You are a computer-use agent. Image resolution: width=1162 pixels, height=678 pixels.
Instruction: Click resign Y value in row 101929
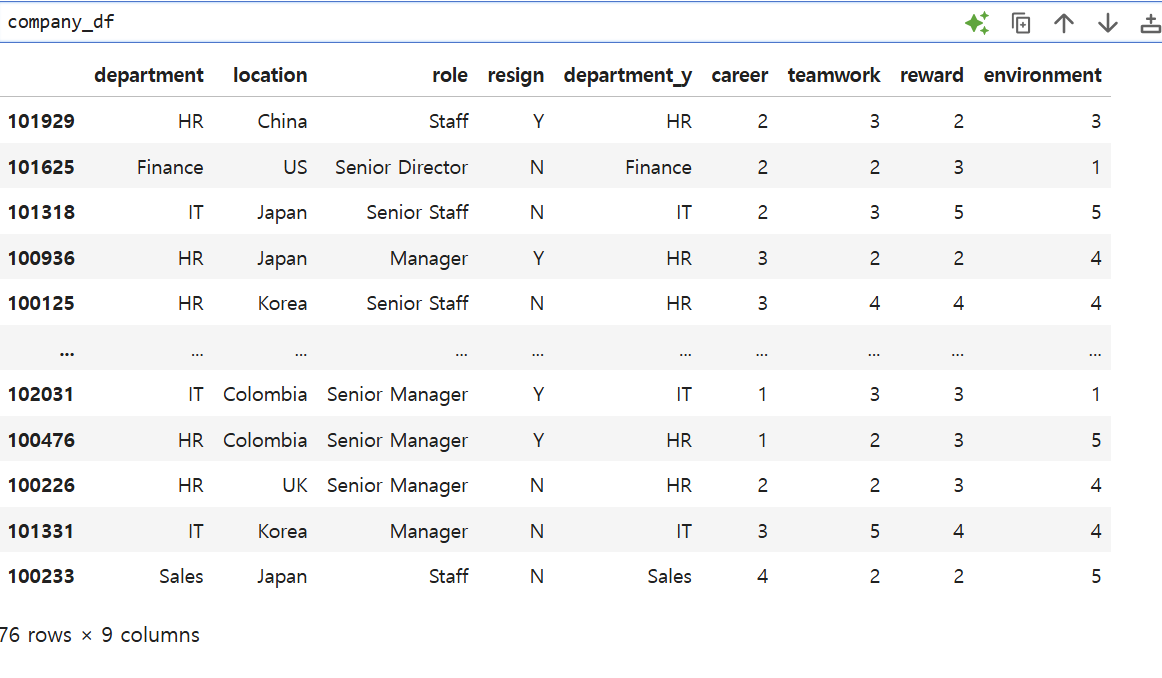tap(538, 122)
